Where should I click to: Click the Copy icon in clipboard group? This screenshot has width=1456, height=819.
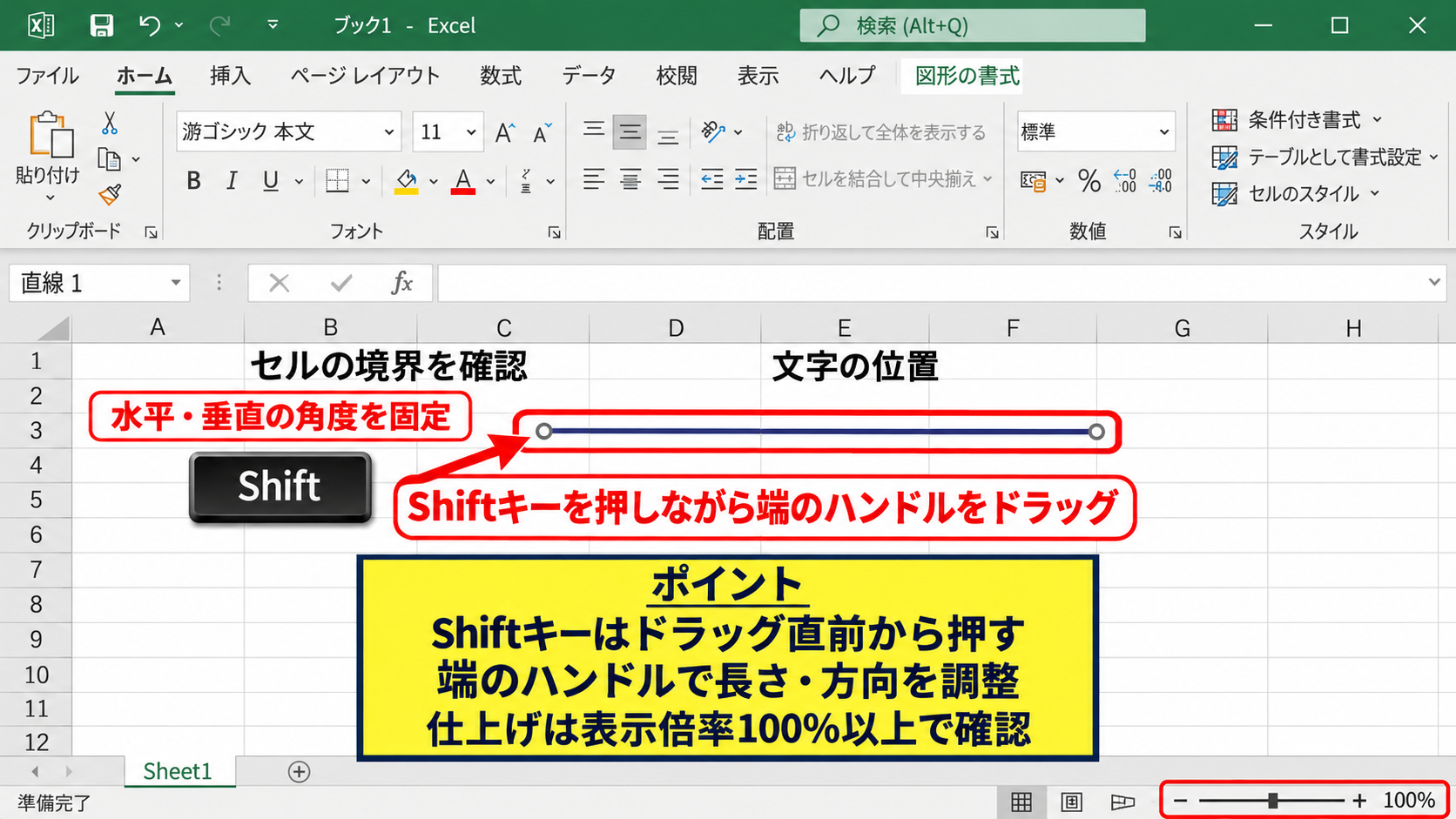(109, 159)
